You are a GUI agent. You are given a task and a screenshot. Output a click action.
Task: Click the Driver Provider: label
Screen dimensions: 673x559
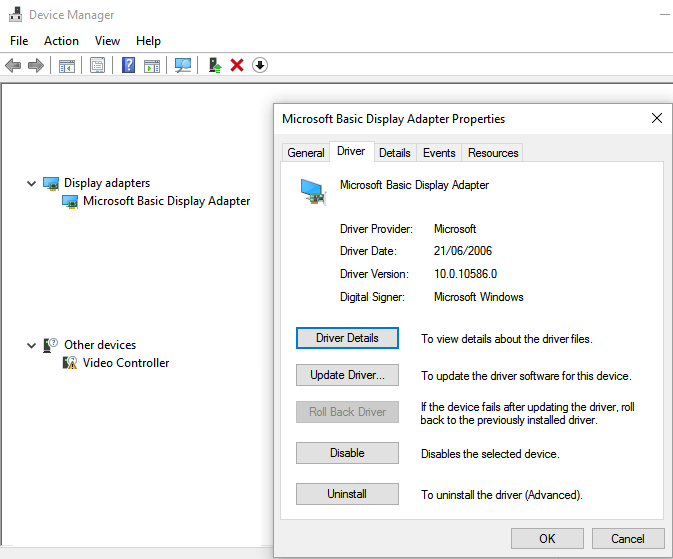click(x=376, y=229)
